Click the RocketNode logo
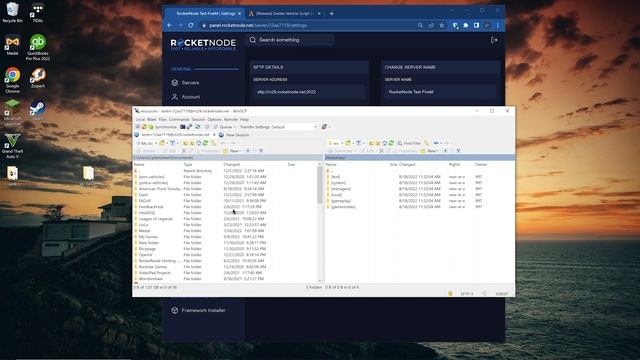 click(203, 44)
